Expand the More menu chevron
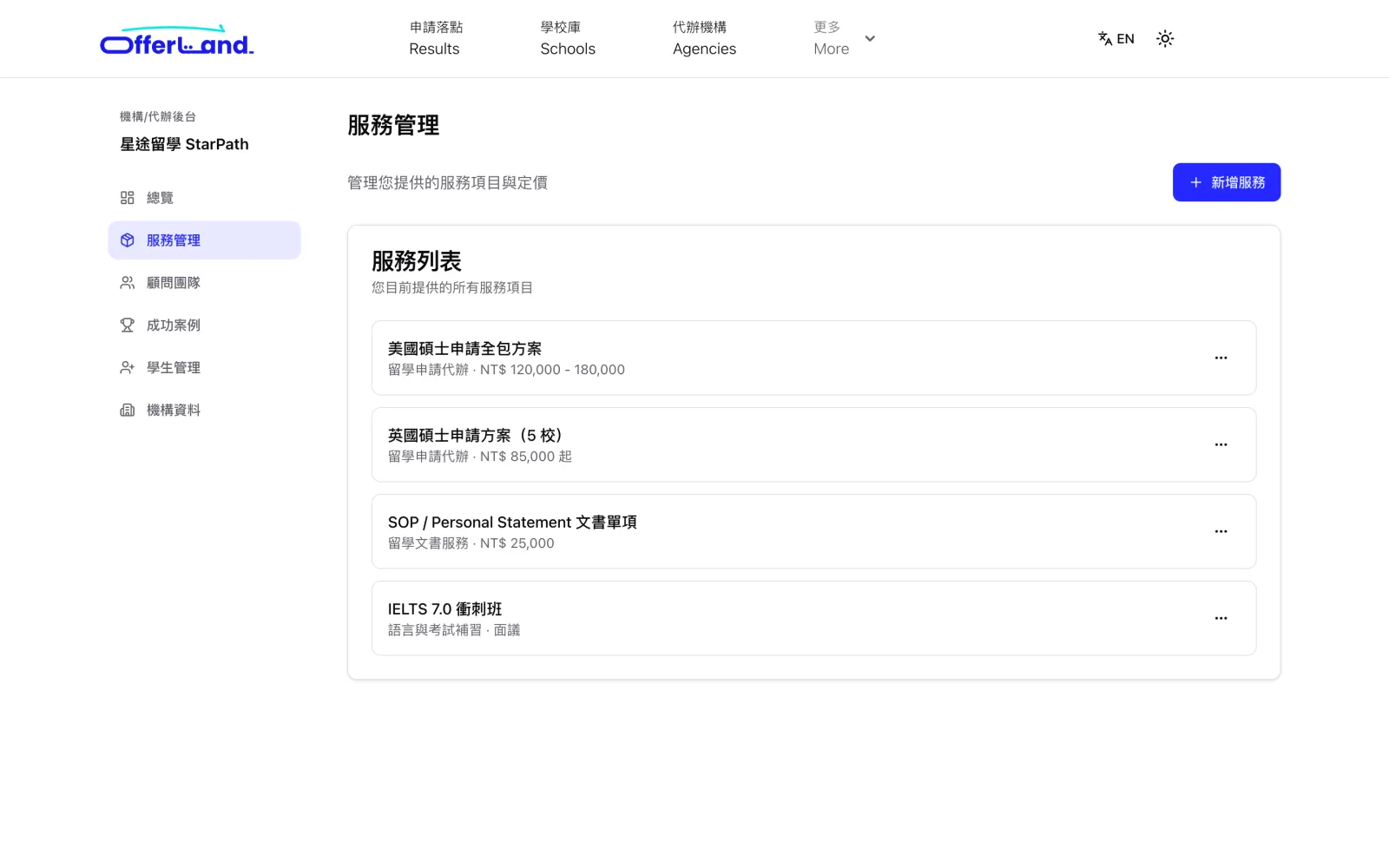Image resolution: width=1389 pixels, height=868 pixels. pyautogui.click(x=870, y=38)
